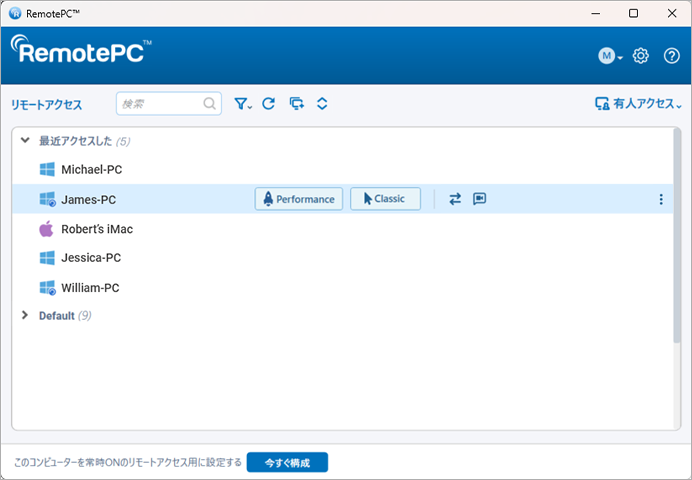Select Robert's iMac in the list

click(342, 229)
